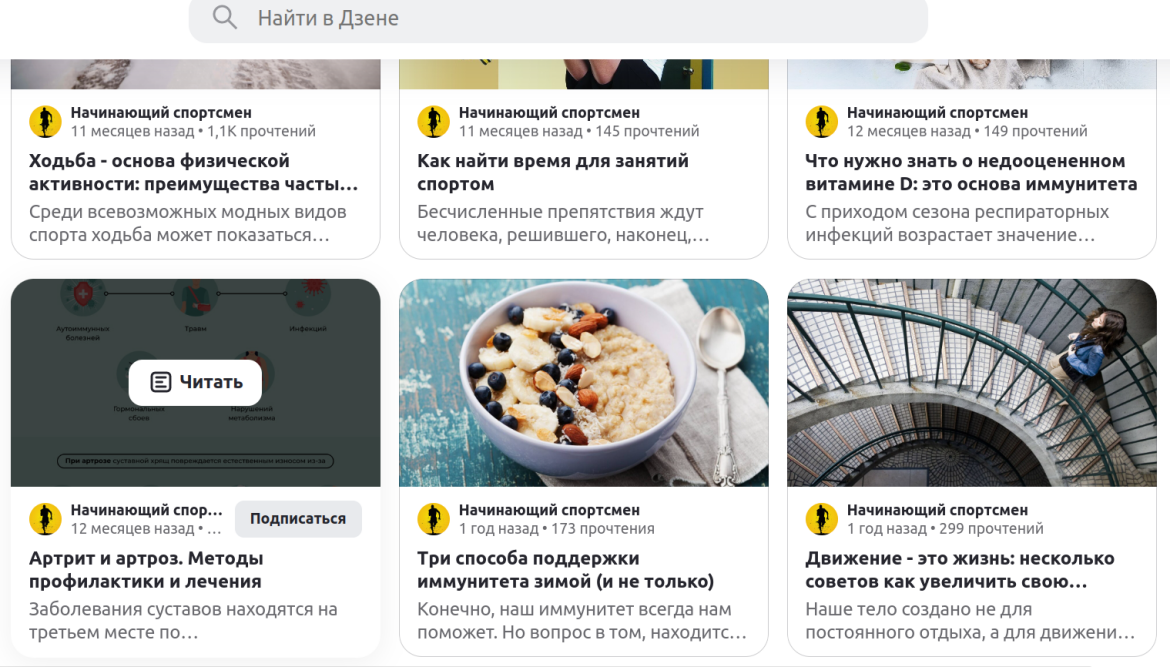This screenshot has width=1170, height=667.
Task: Click channel avatar on immunity support article
Action: click(433, 519)
